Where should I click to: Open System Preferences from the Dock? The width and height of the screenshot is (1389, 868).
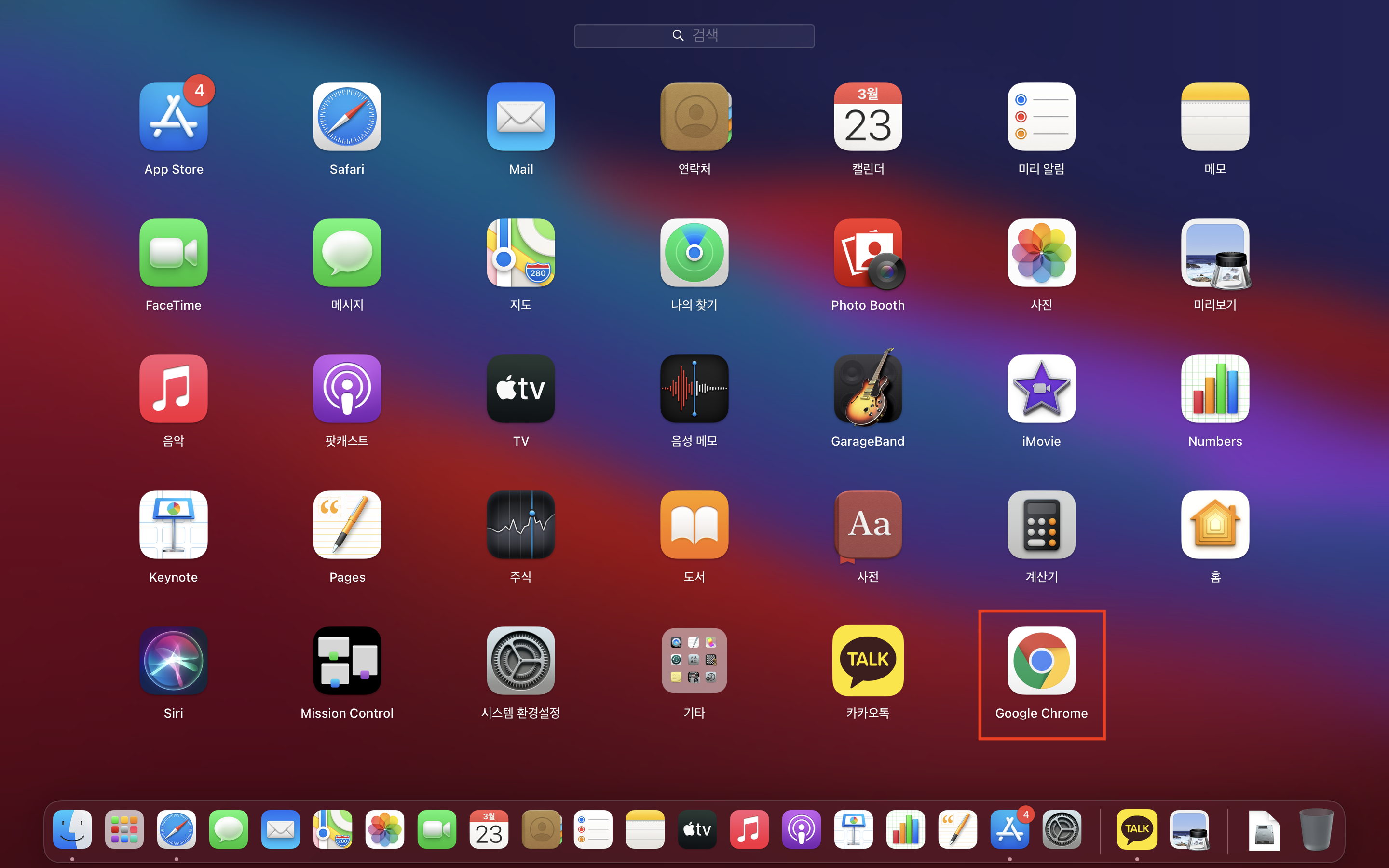pyautogui.click(x=1062, y=829)
